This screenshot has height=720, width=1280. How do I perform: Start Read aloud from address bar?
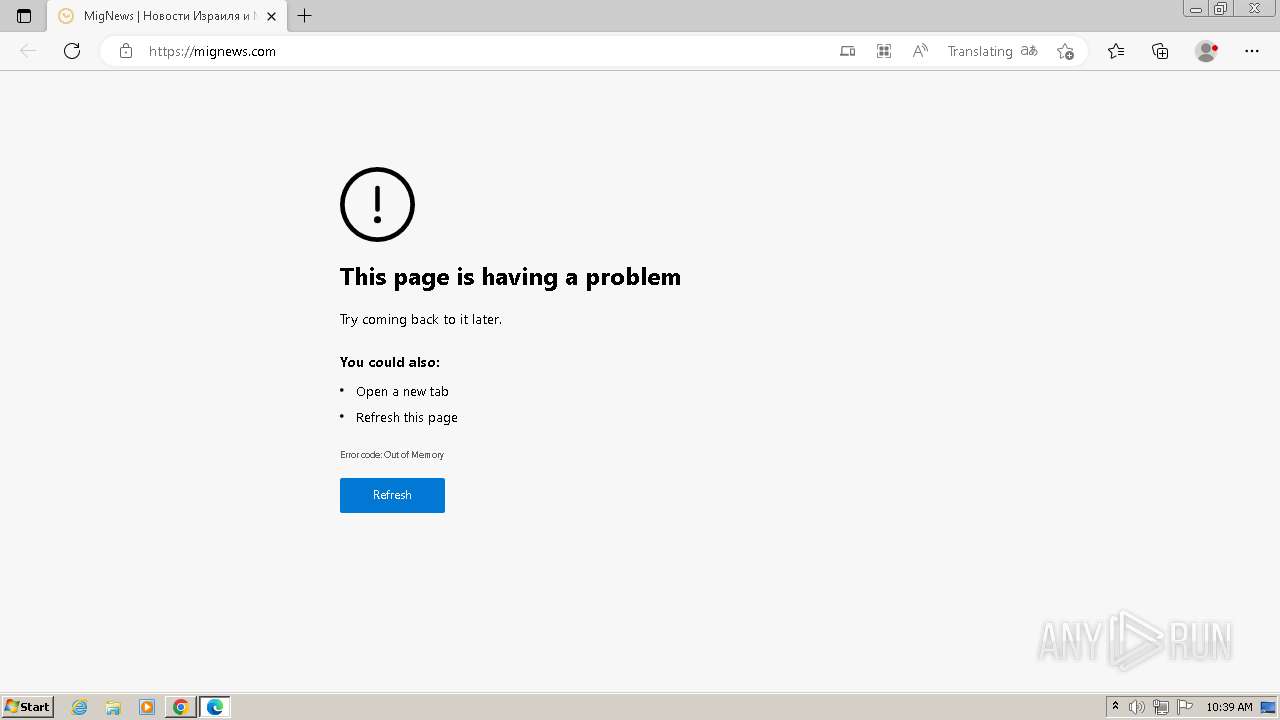[x=920, y=51]
